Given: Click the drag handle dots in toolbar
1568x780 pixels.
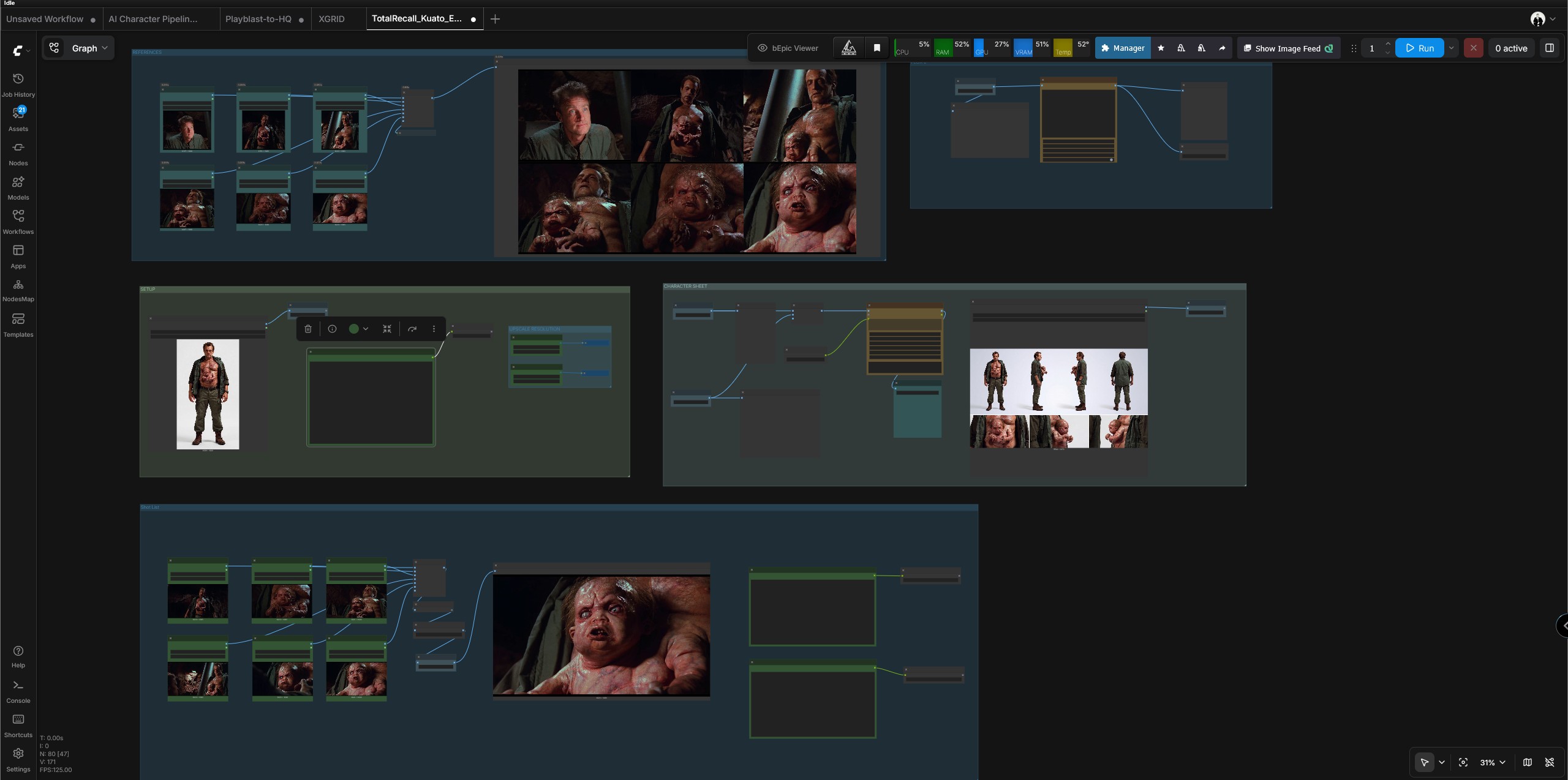Looking at the screenshot, I should coord(1354,48).
